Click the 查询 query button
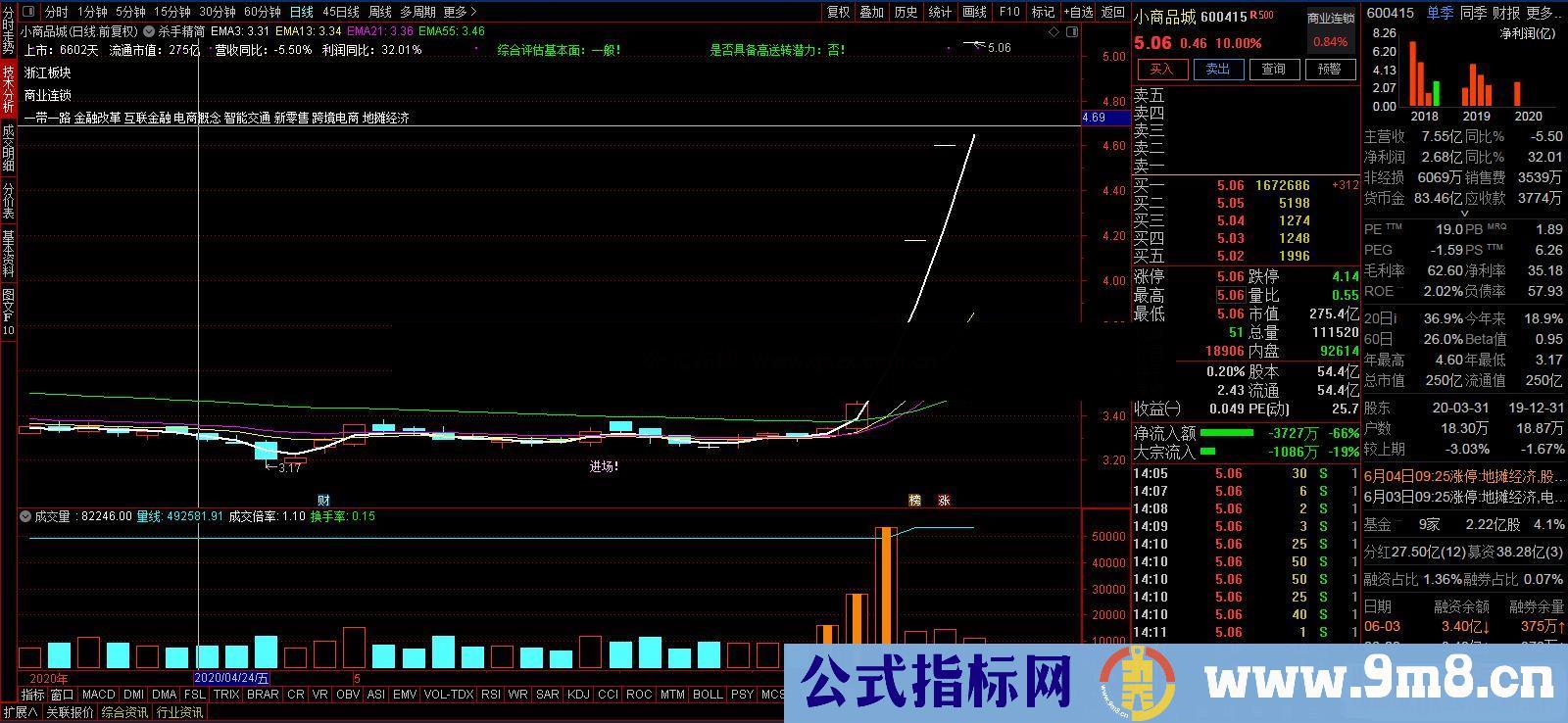Viewport: 1568px width, 723px height. (1274, 69)
